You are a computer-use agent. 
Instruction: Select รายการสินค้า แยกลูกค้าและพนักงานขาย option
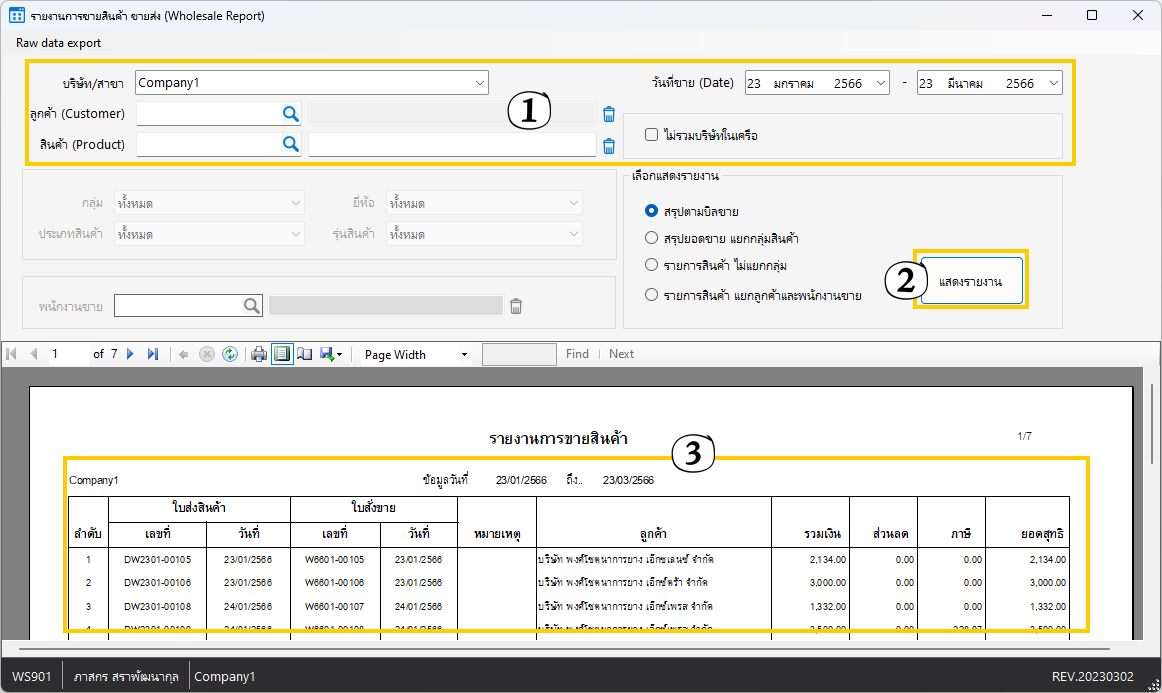652,295
